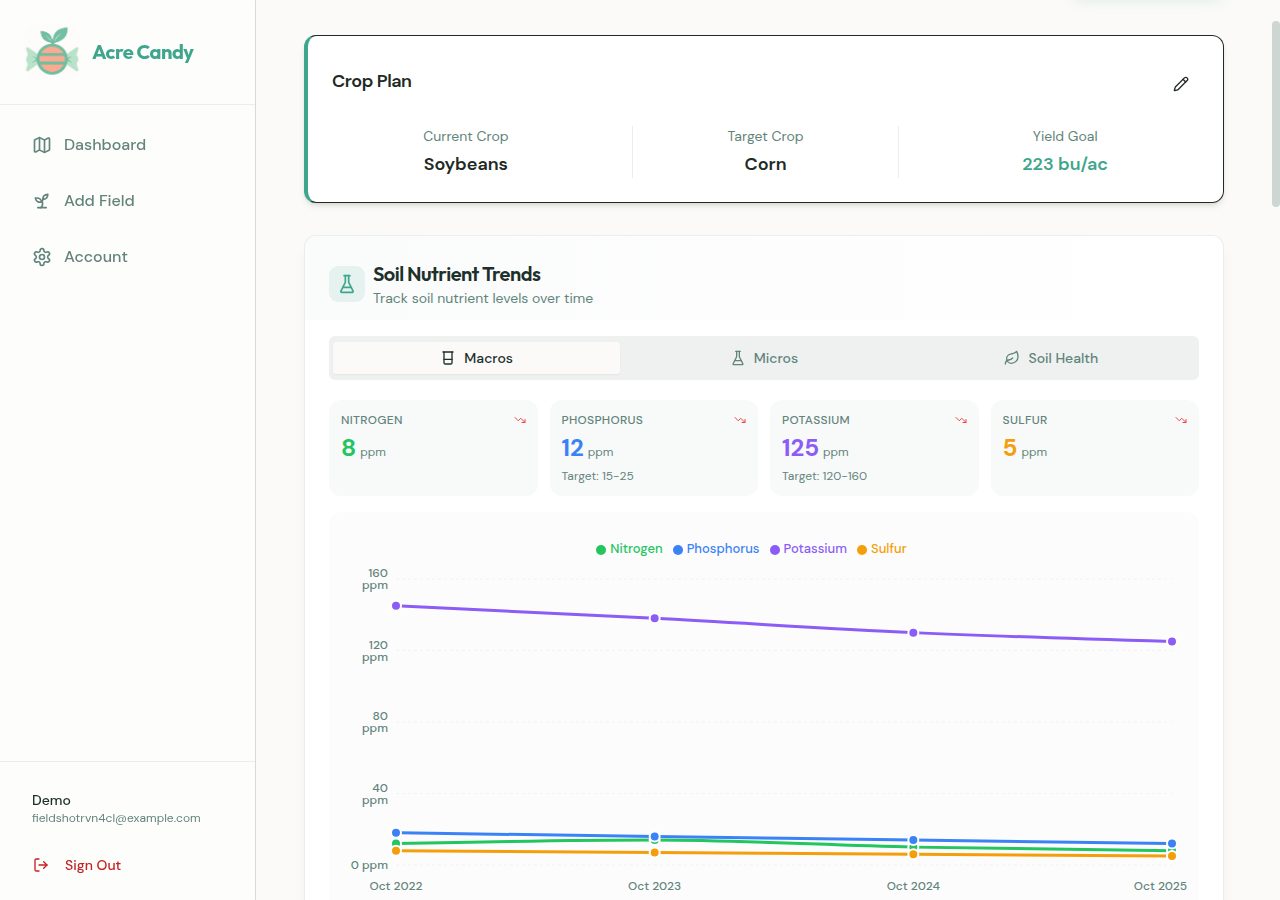Toggle the Phosphorus series in the chart legend
The width and height of the screenshot is (1280, 900).
[716, 549]
